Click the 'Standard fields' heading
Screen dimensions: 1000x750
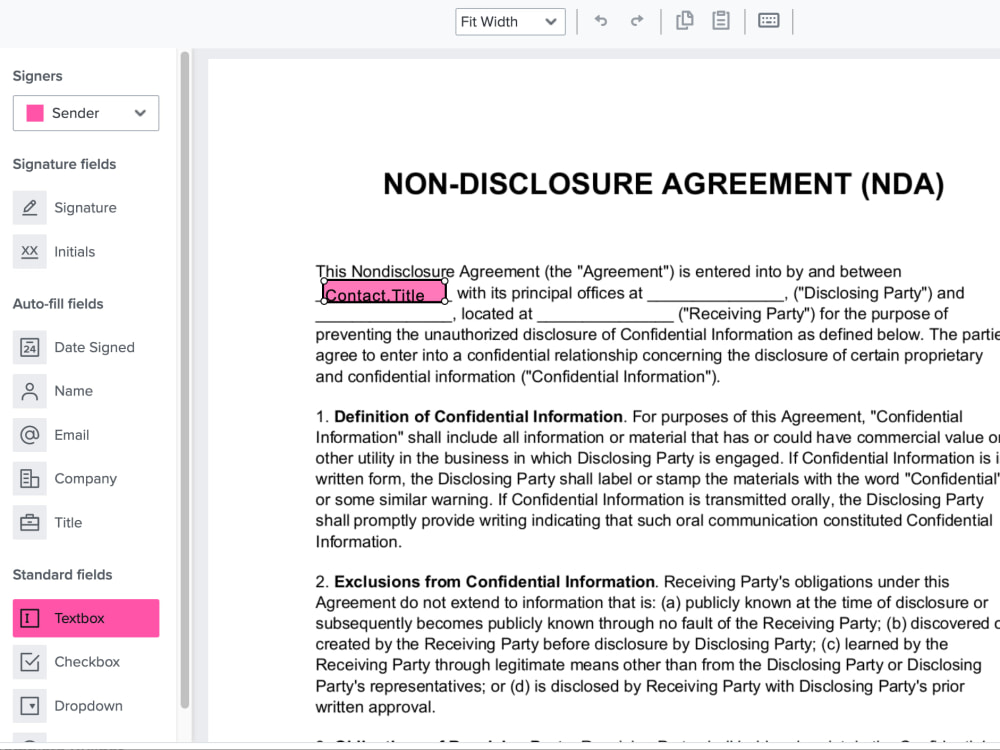click(62, 575)
